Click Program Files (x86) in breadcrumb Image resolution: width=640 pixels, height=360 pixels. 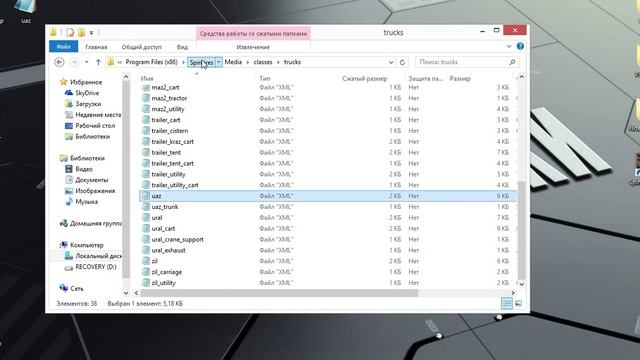[151, 62]
